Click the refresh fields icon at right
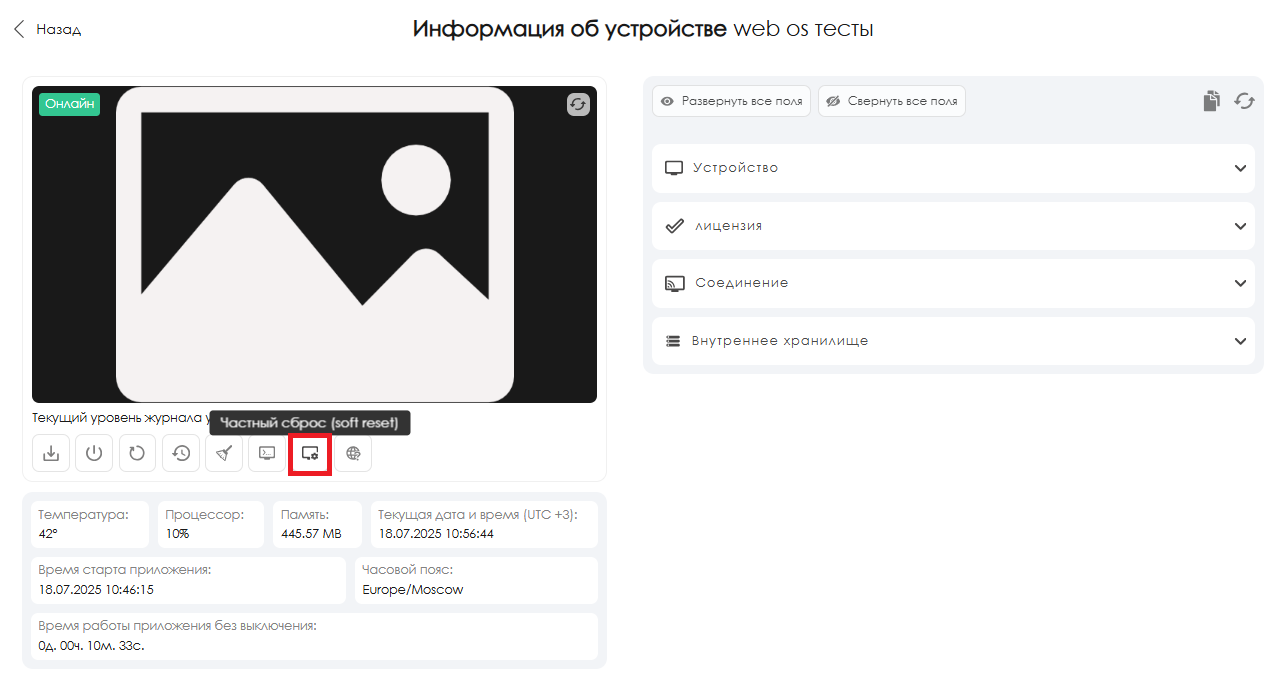1269x673 pixels. point(1244,101)
